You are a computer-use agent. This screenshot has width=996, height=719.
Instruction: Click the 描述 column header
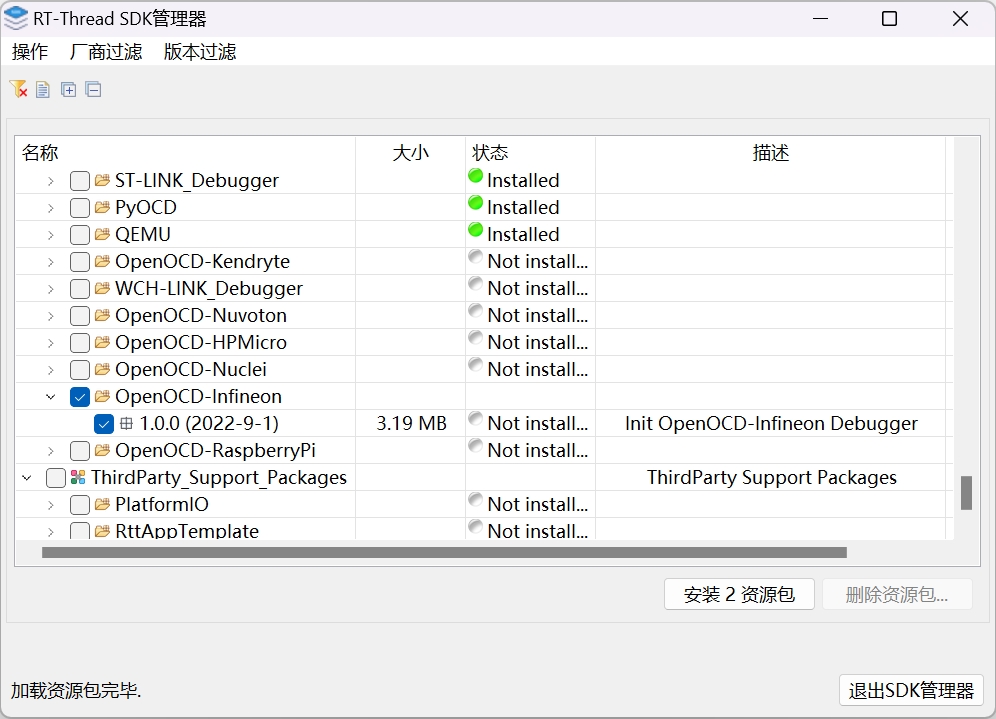tap(771, 152)
